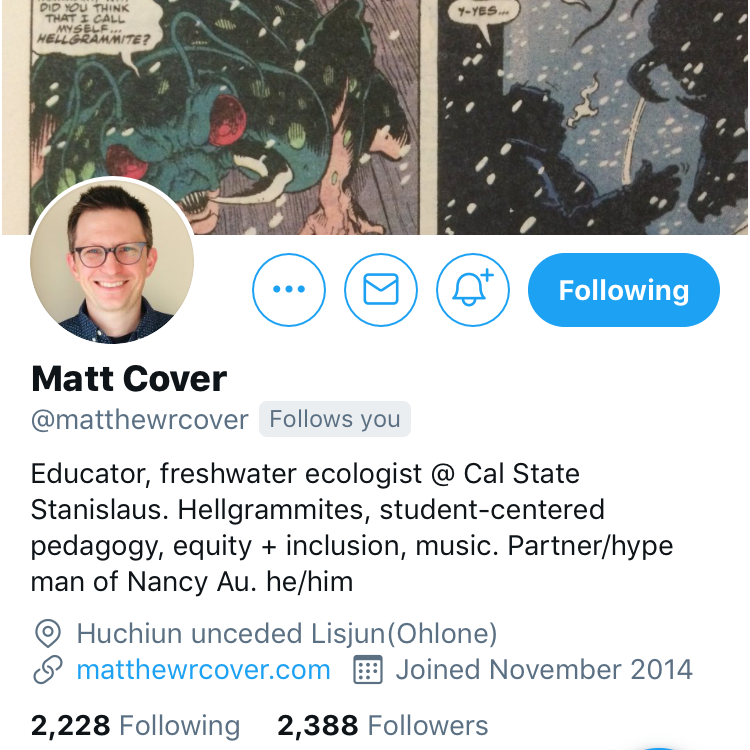Click the Huchiun unceded Lisjun(Ohlone) location text
Screen dimensions: 750x750
click(x=287, y=633)
